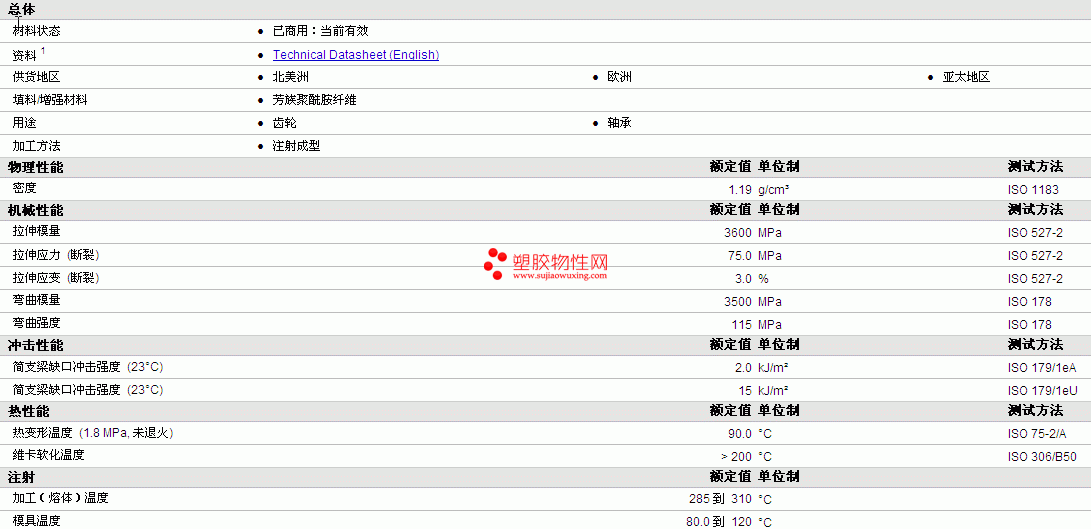Select the 齿轮 usage entry
Viewport: 1091px width, 529px height.
[x=285, y=123]
